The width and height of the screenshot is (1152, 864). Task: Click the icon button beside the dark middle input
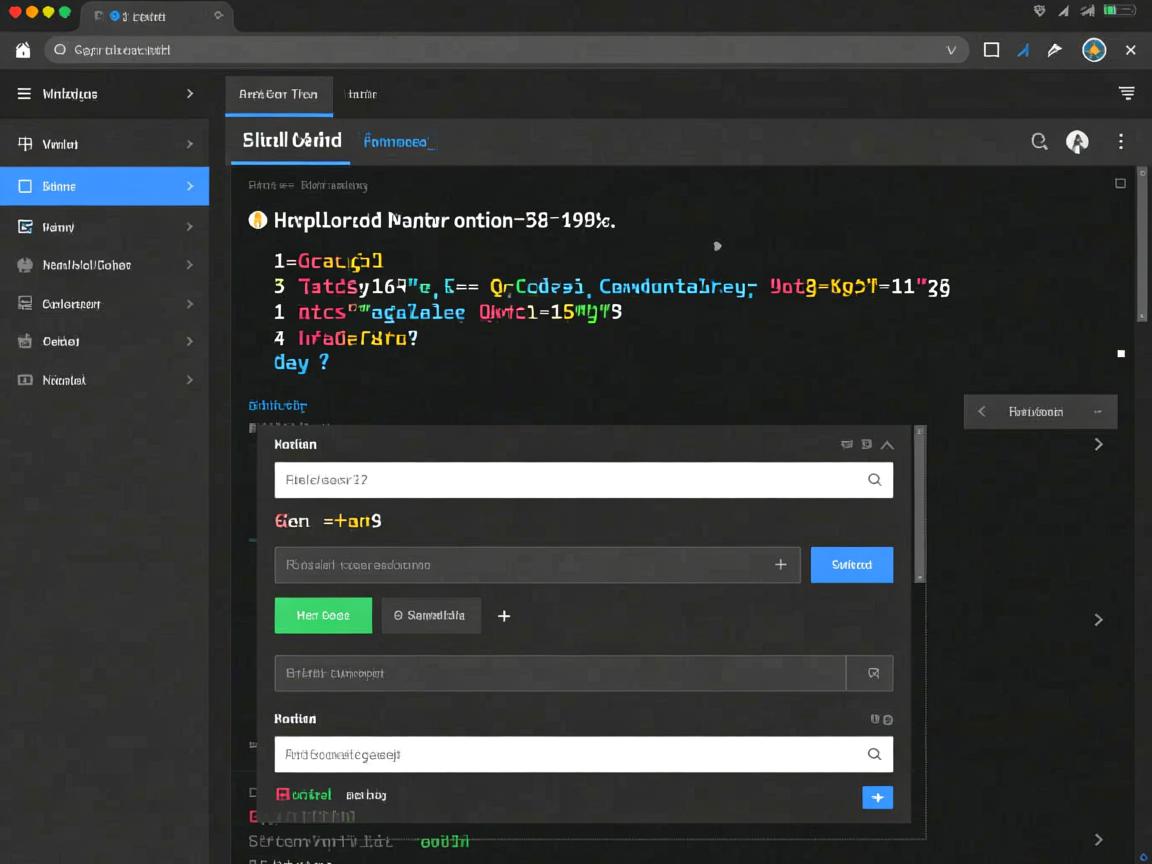click(x=872, y=674)
